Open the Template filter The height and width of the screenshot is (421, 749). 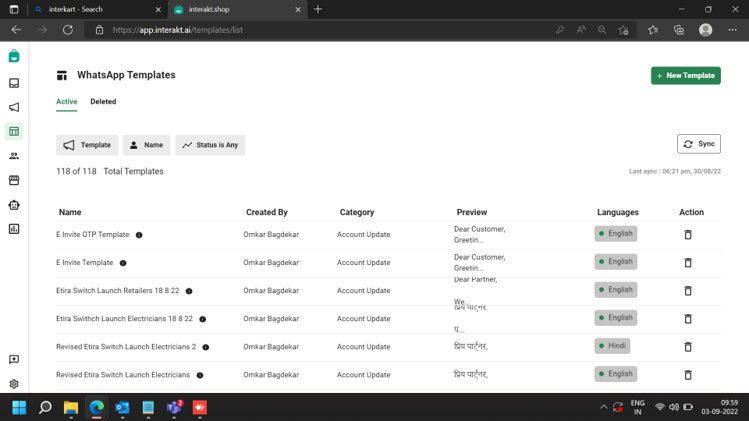[87, 145]
